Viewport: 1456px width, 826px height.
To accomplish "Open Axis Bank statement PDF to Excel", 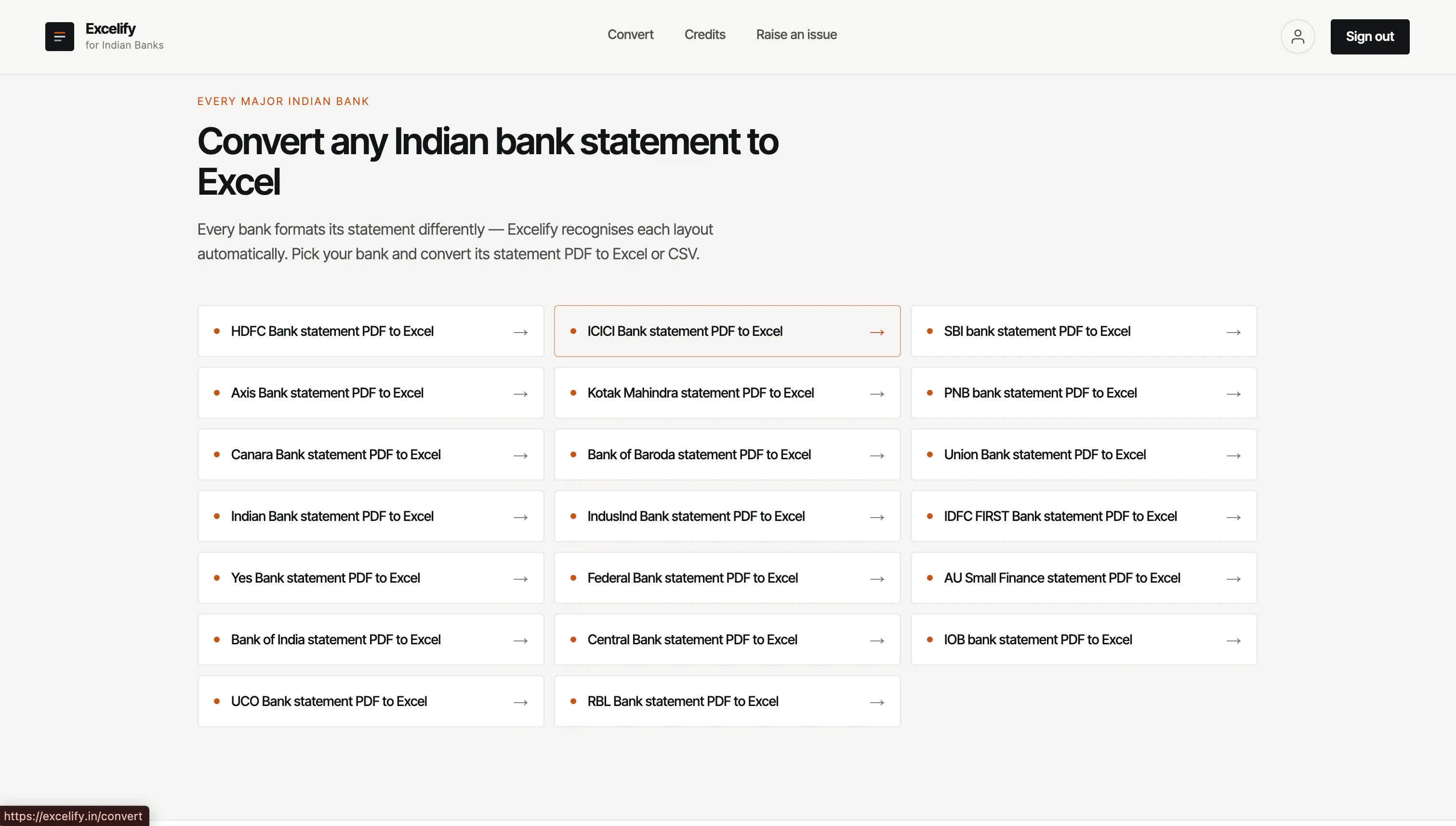I will tap(371, 393).
